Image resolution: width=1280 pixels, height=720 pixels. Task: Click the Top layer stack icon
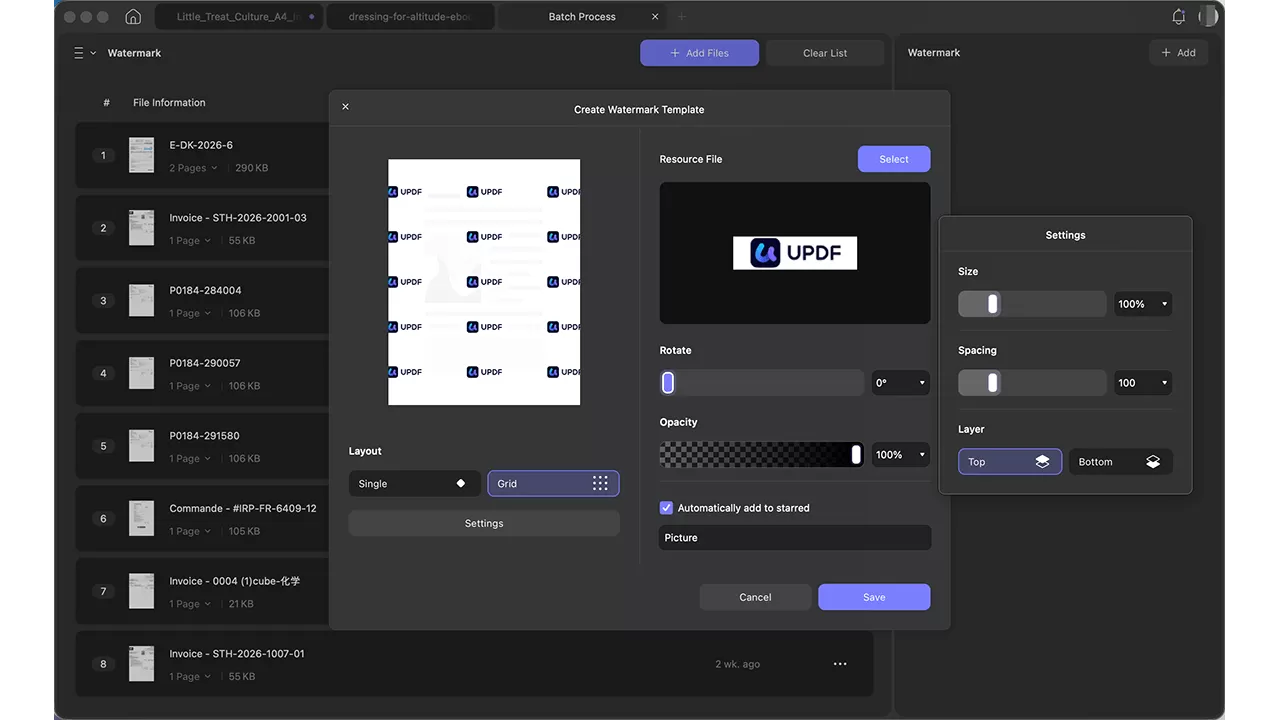point(1042,462)
